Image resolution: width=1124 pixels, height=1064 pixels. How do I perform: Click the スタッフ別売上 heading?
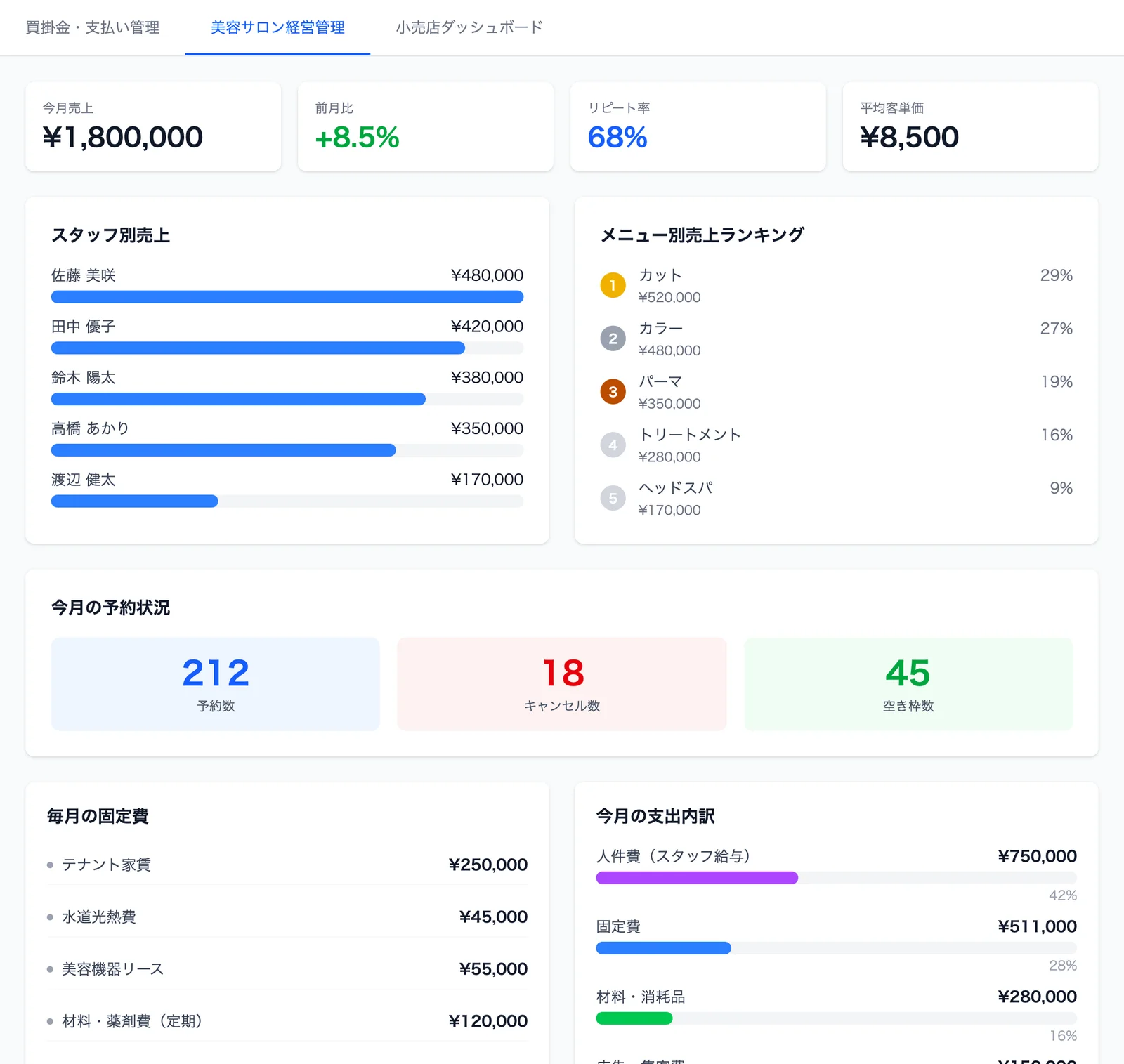pyautogui.click(x=110, y=235)
